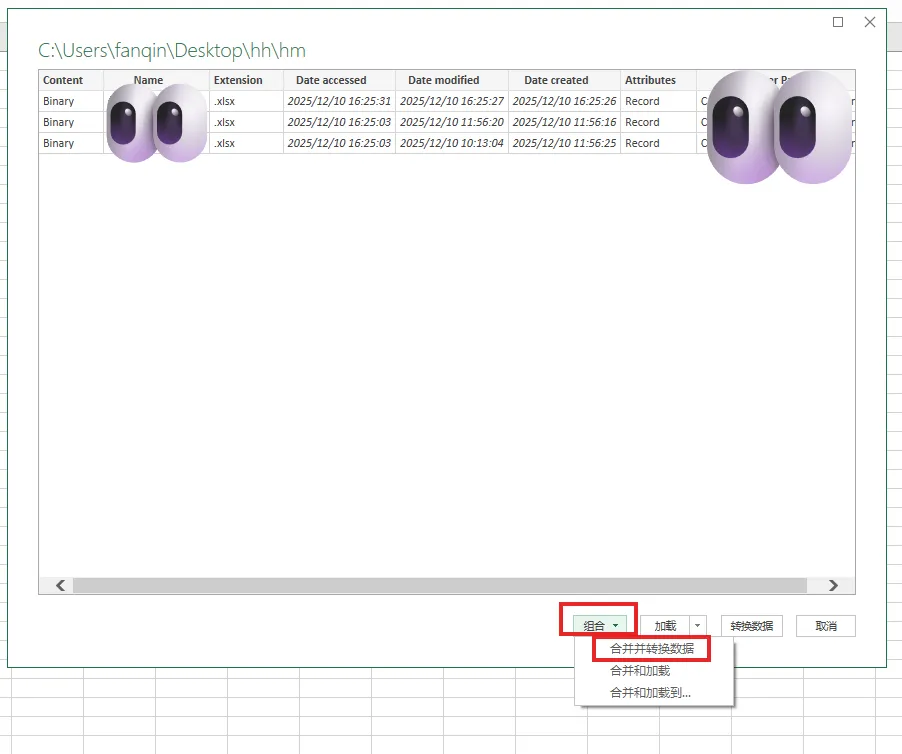Expand the arrow next to 加载
The image size is (902, 754).
(x=697, y=626)
